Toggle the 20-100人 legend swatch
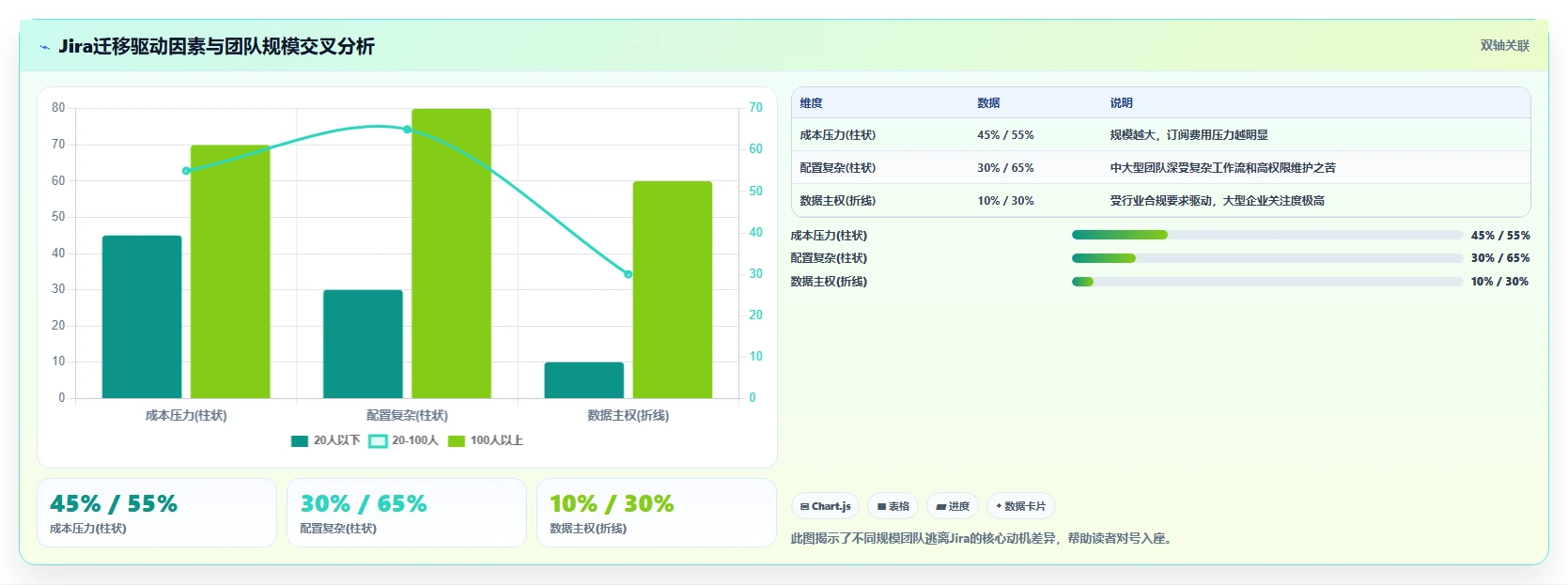This screenshot has height=585, width=1568. click(378, 440)
